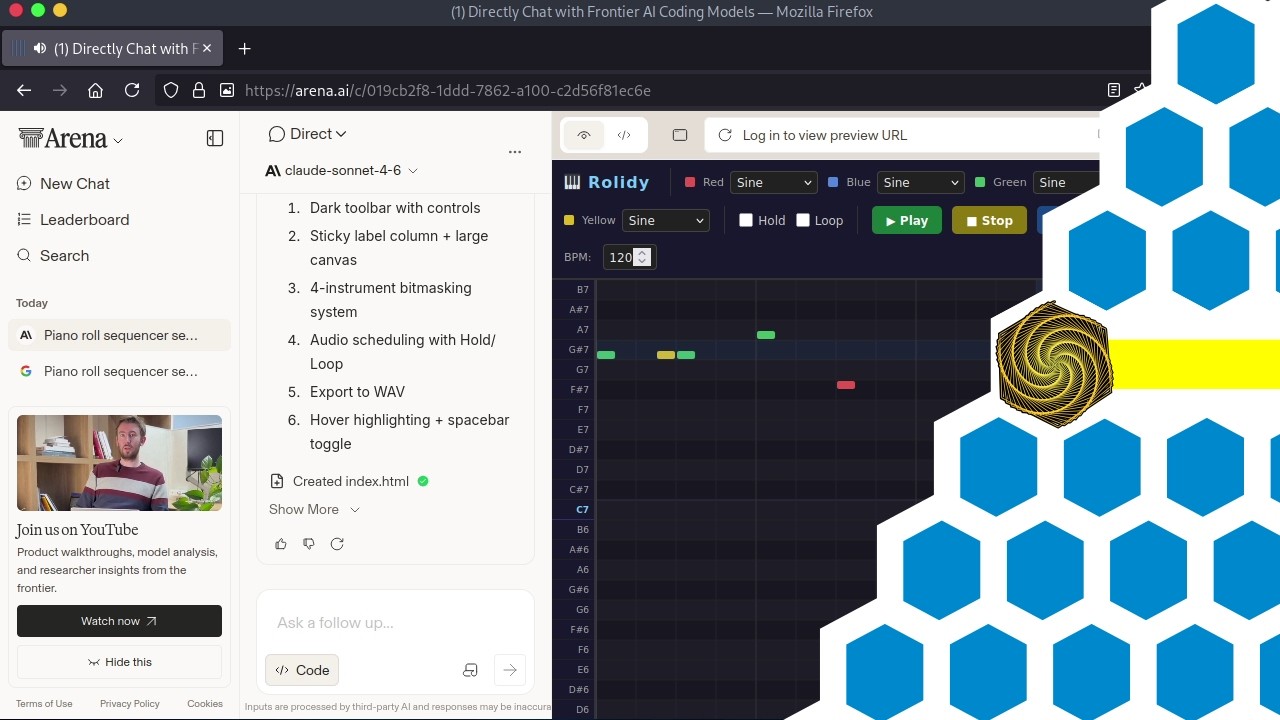Give thumbs up to the response
This screenshot has width=1280, height=720.
(281, 544)
